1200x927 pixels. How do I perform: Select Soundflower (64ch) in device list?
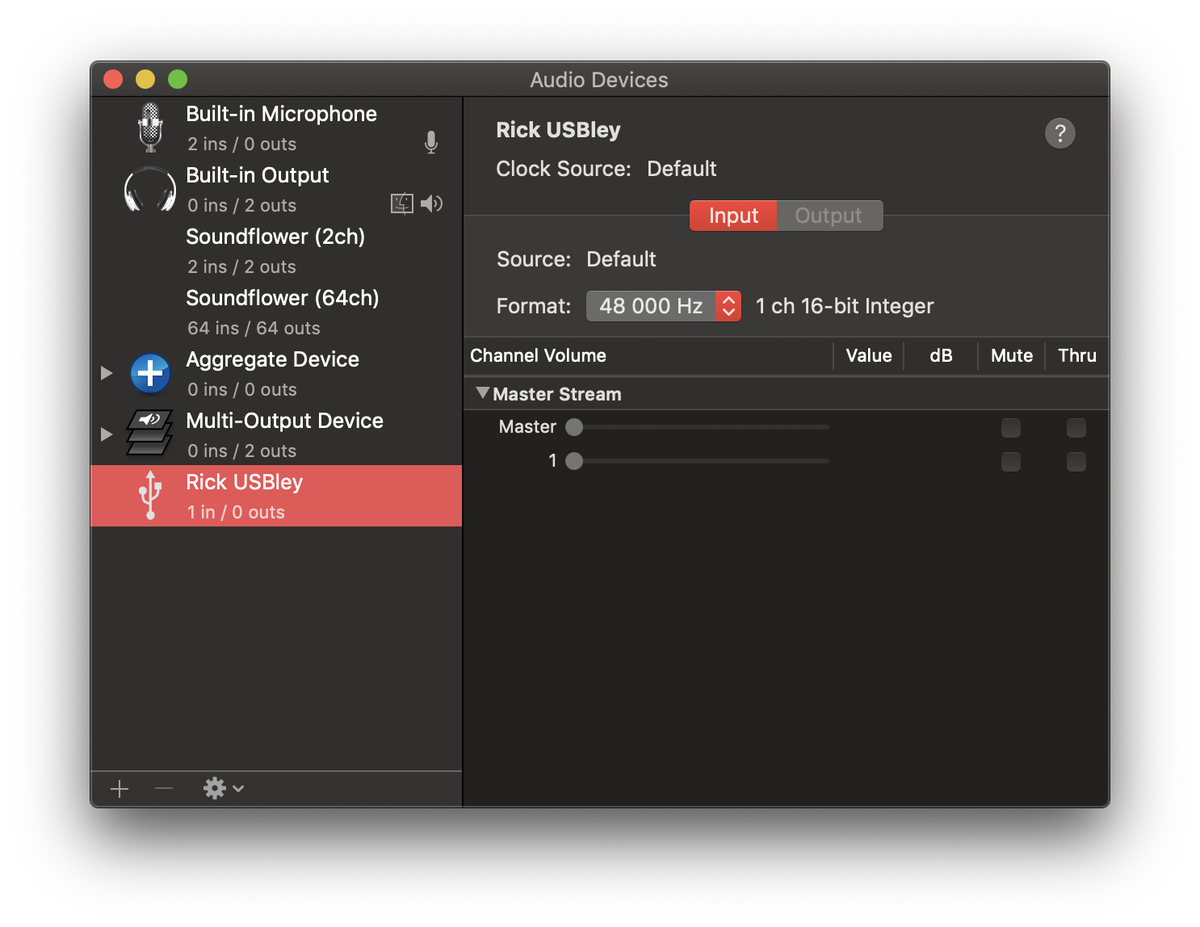coord(276,312)
